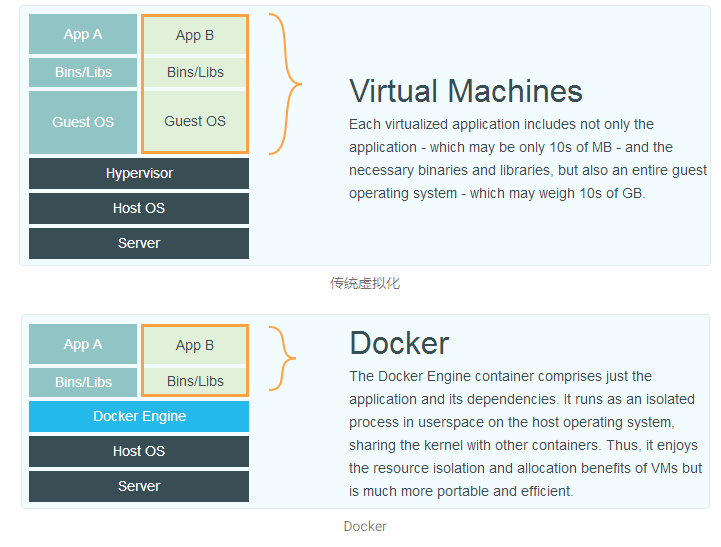The width and height of the screenshot is (721, 547).
Task: Click the Docker caption below second diagram
Action: click(x=365, y=526)
